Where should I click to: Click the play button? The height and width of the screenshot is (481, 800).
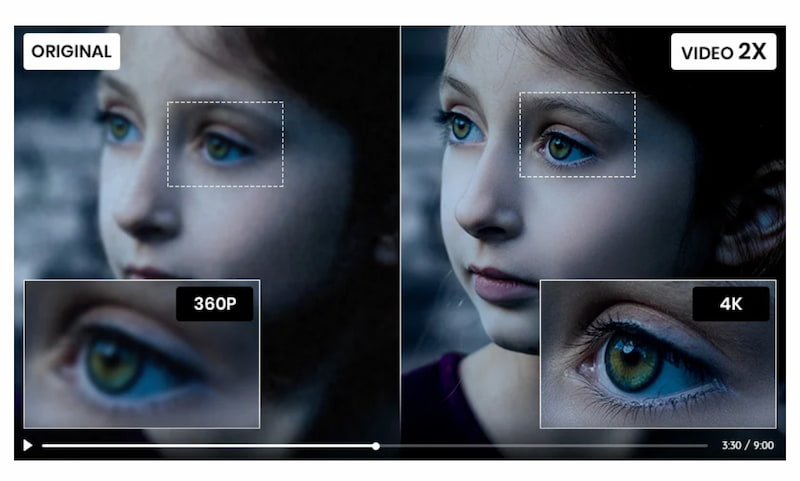click(x=28, y=445)
